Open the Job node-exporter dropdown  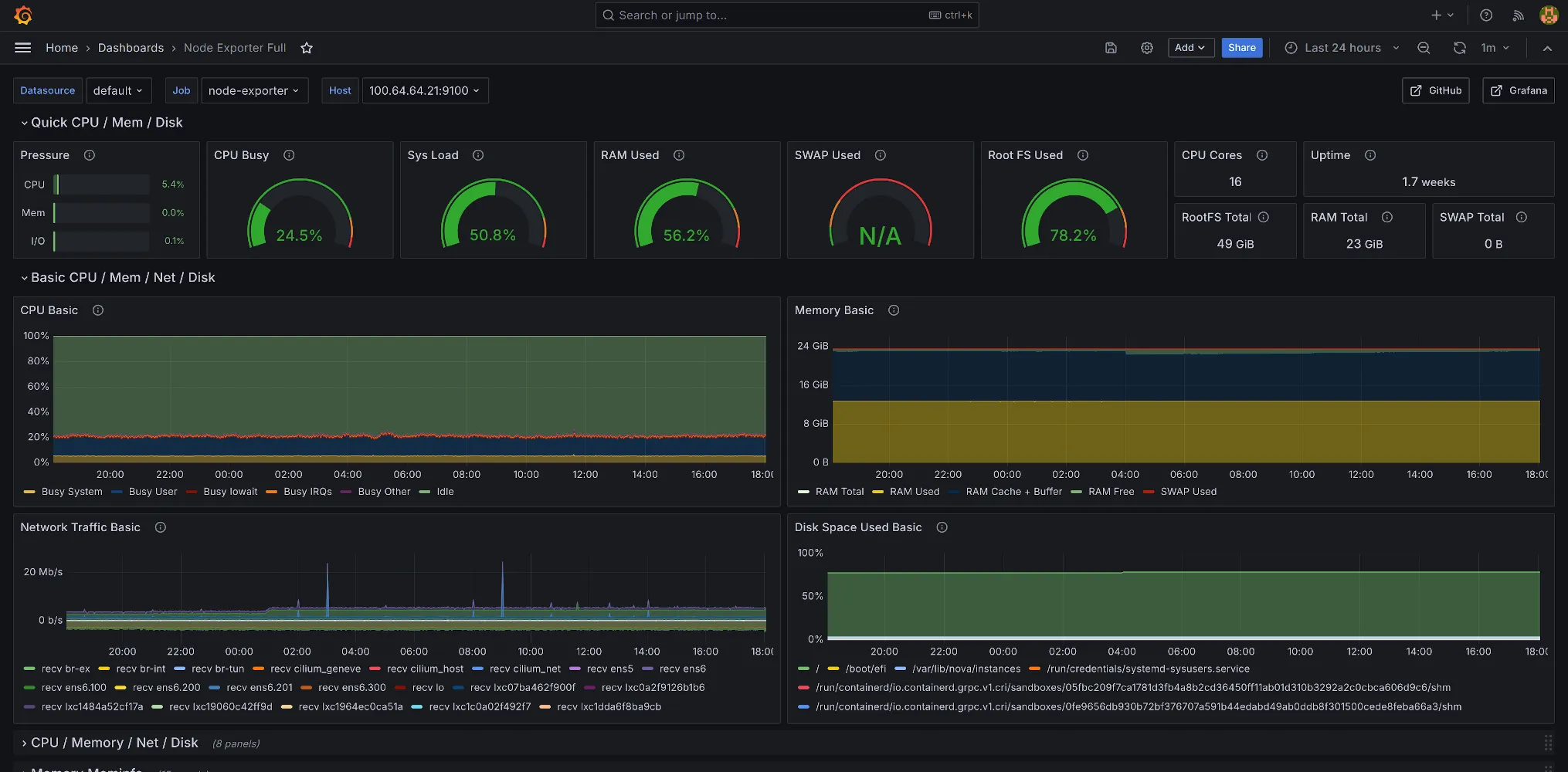(x=255, y=90)
